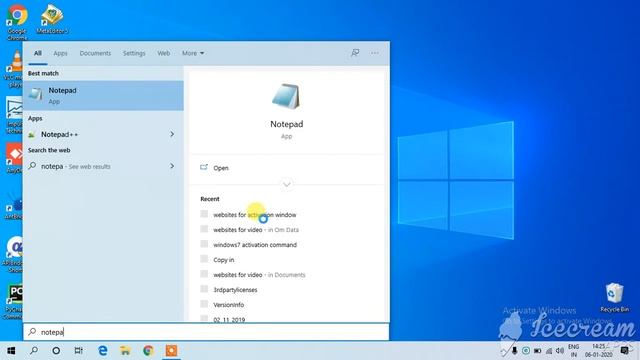Switch to the orange recorder app on taskbar
Viewport: 640px width, 360px height.
(x=171, y=351)
